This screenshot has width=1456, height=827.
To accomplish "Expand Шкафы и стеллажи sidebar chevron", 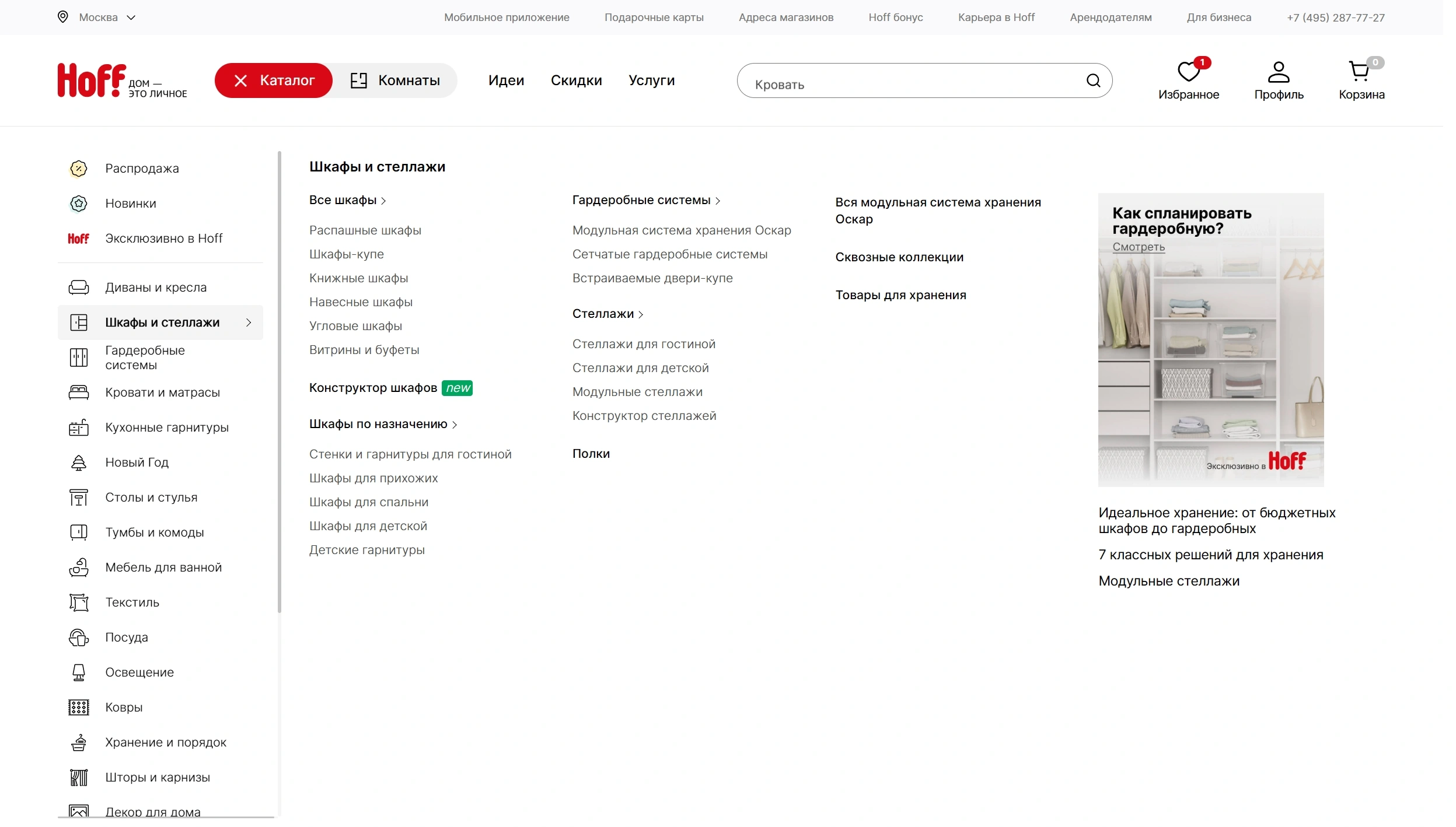I will coord(249,323).
